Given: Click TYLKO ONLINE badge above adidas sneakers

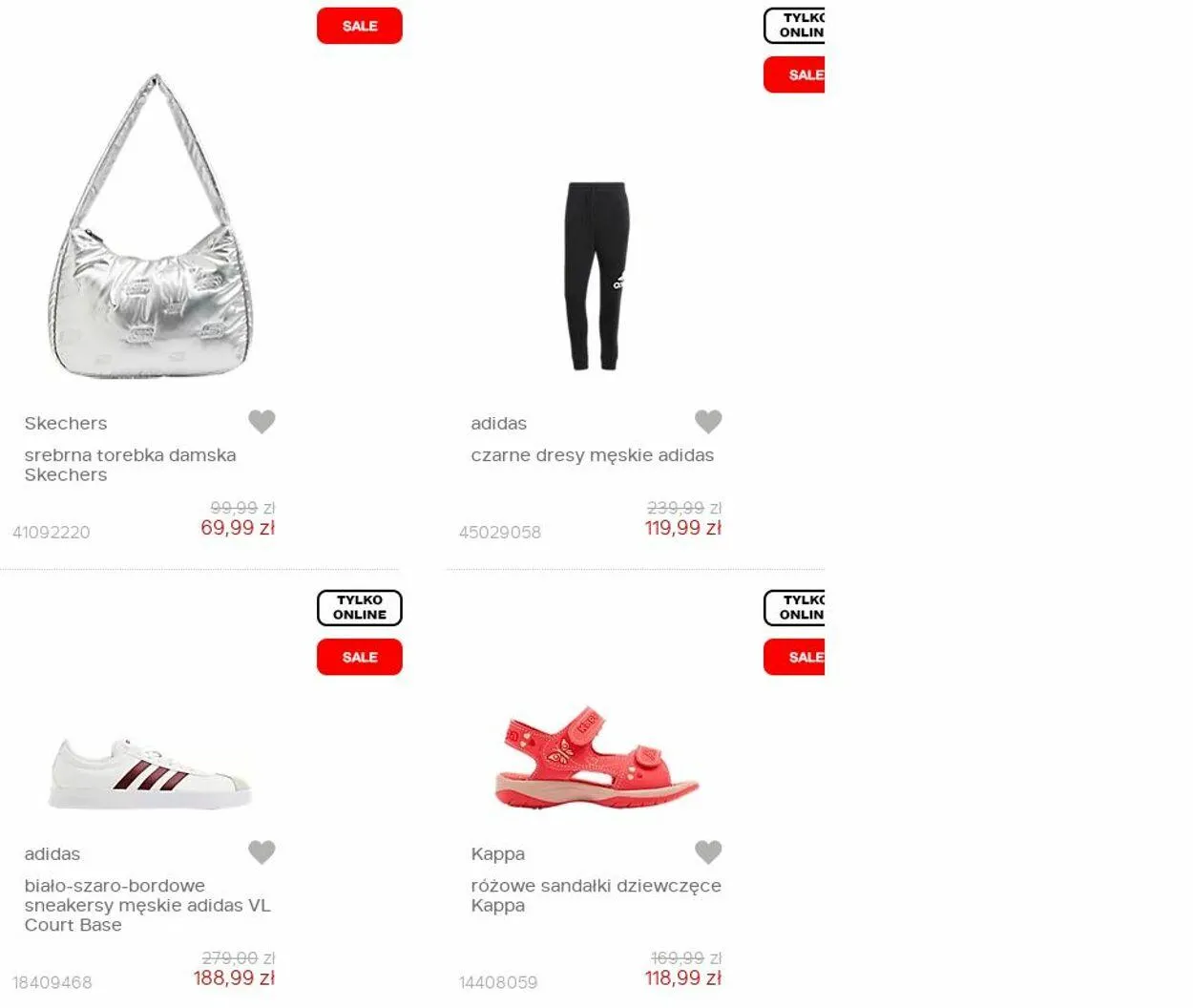Looking at the screenshot, I should click(360, 608).
